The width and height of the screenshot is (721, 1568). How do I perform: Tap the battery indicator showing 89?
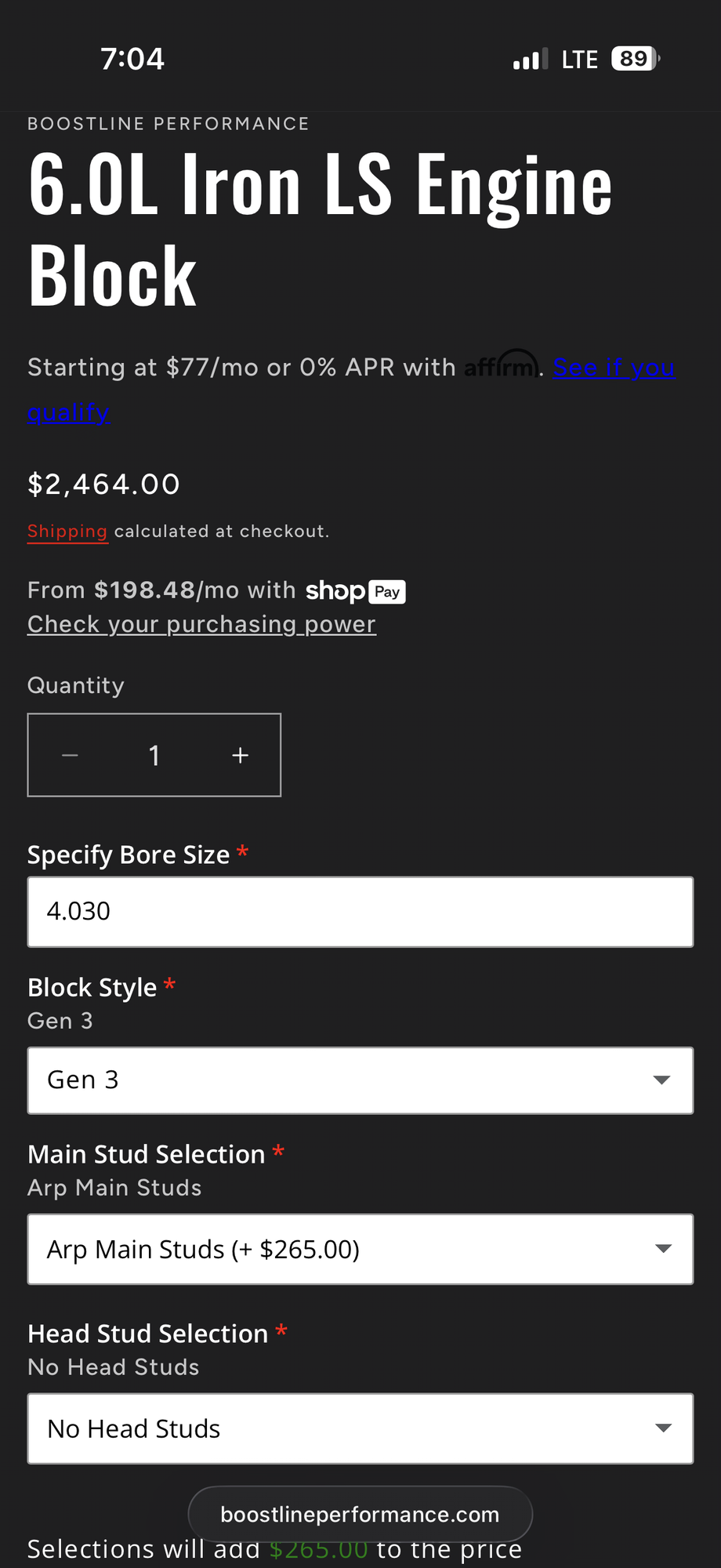(635, 59)
